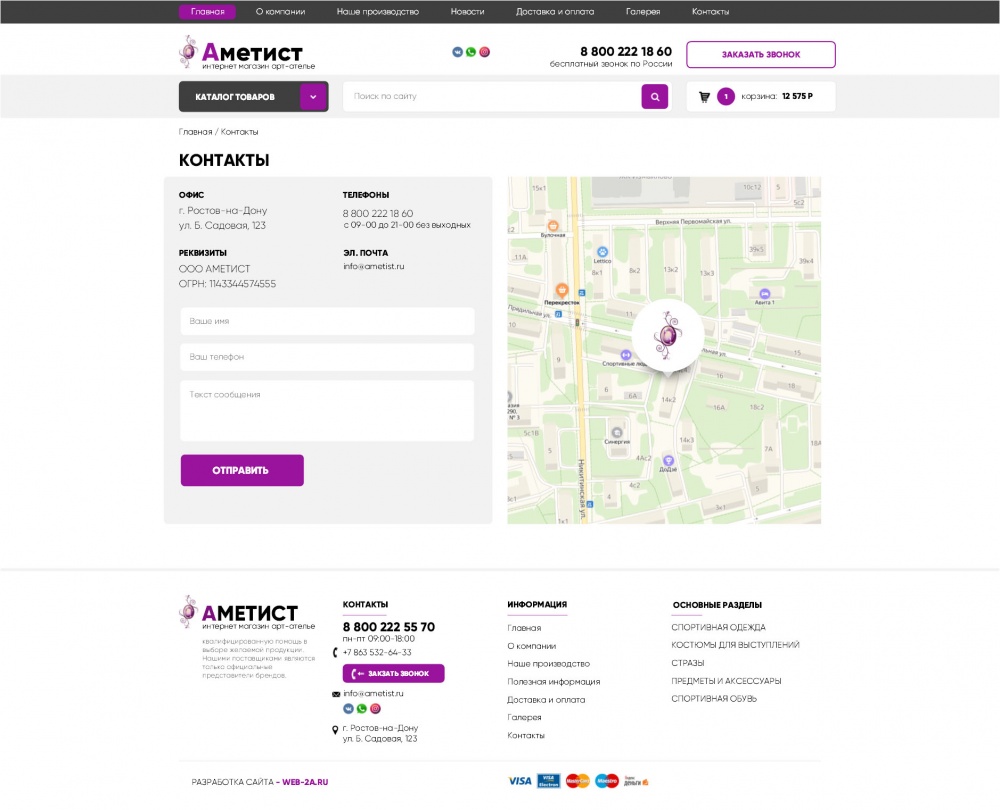
Task: Open the shopping cart icon
Action: coord(704,97)
